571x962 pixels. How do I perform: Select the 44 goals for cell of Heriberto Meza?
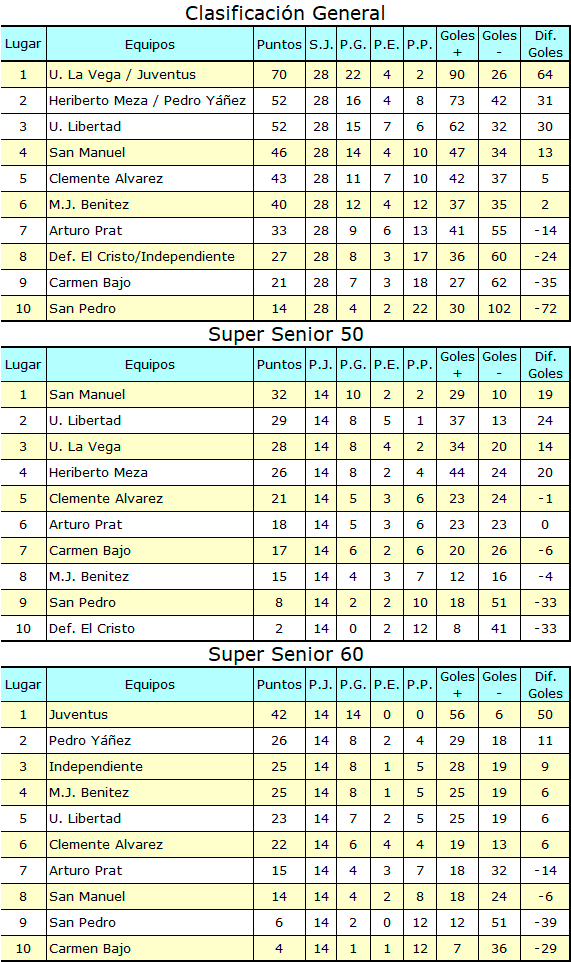click(457, 472)
